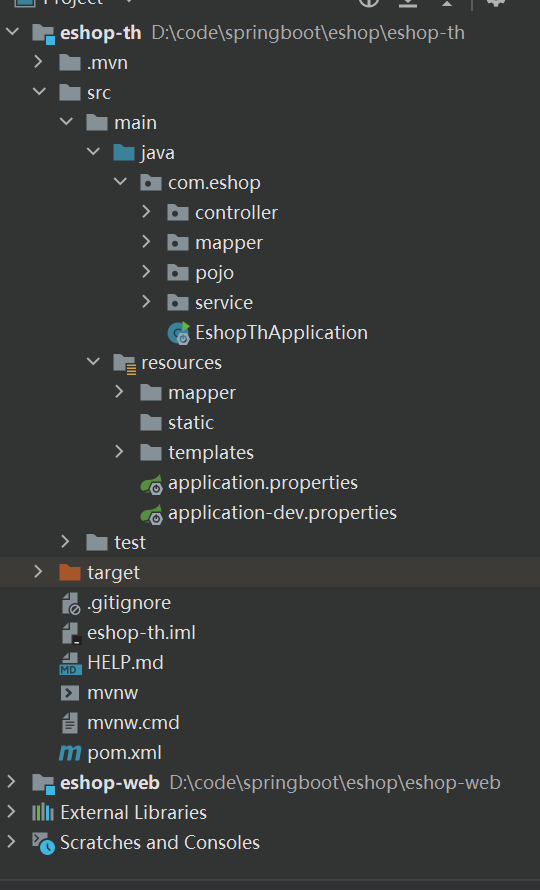Click the test folder icon
Image resolution: width=540 pixels, height=890 pixels.
pos(97,543)
